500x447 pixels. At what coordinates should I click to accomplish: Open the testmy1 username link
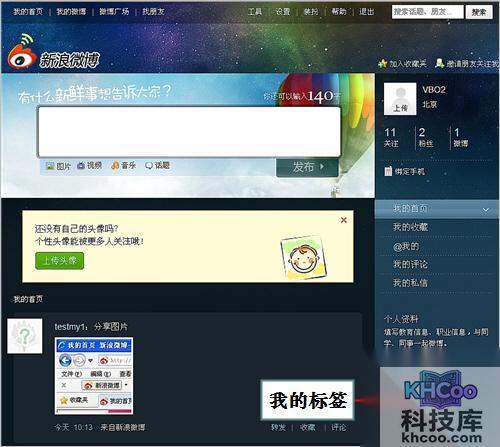click(70, 326)
